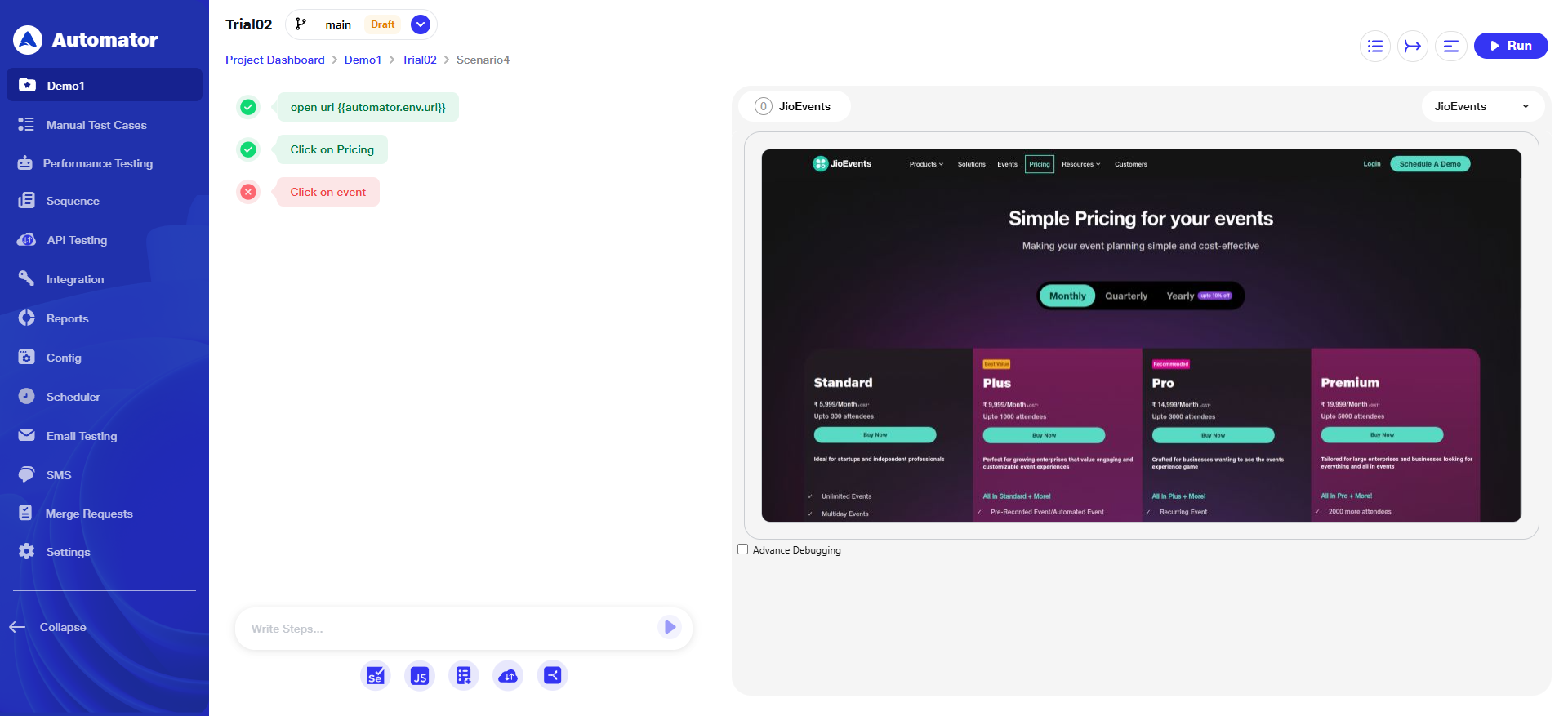Viewport: 1568px width, 716px height.
Task: Select Monthly billing toggle in preview
Action: (x=1067, y=296)
